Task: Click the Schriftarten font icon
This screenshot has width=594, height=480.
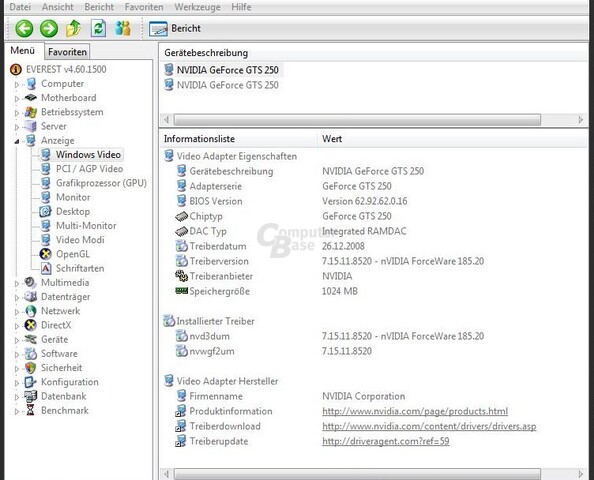Action: tap(45, 268)
